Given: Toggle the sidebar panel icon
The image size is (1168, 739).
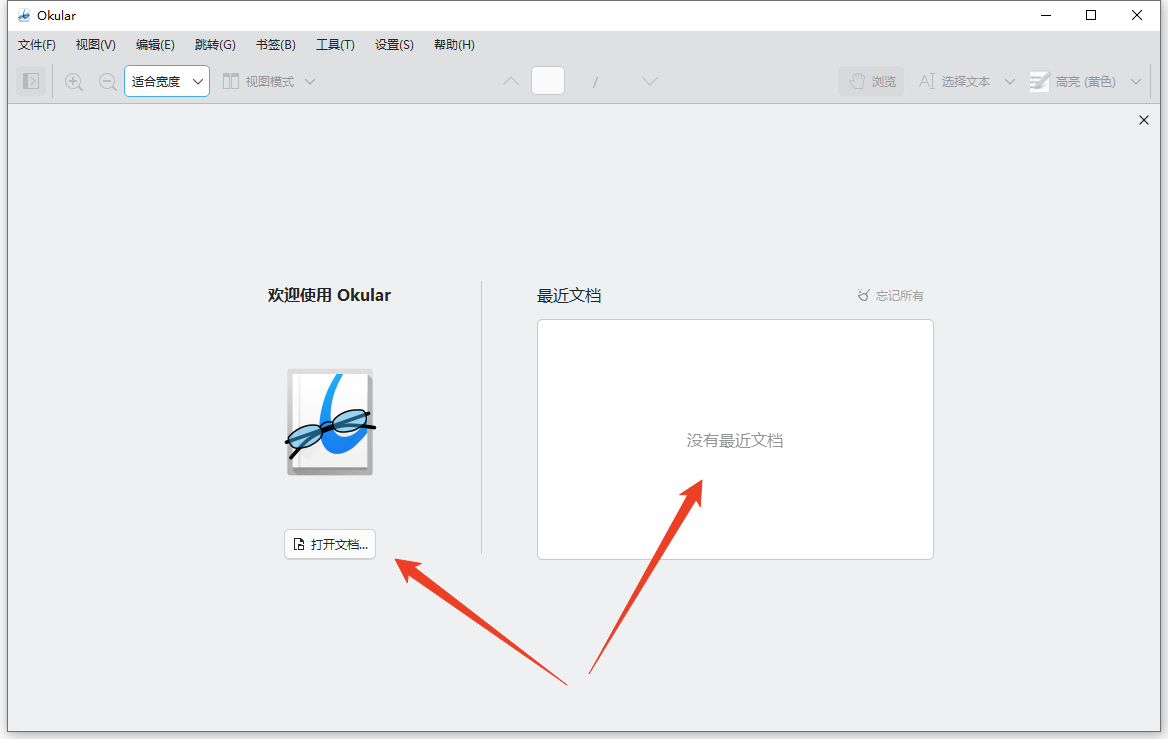Looking at the screenshot, I should tap(31, 81).
